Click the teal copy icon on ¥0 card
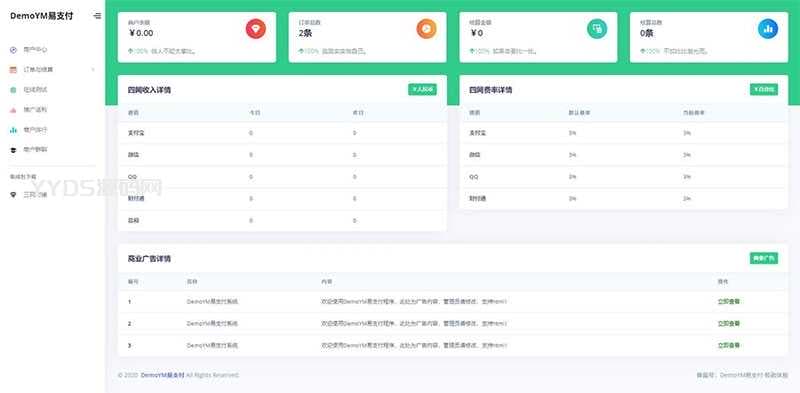Viewport: 800px width, 393px height. (x=597, y=29)
